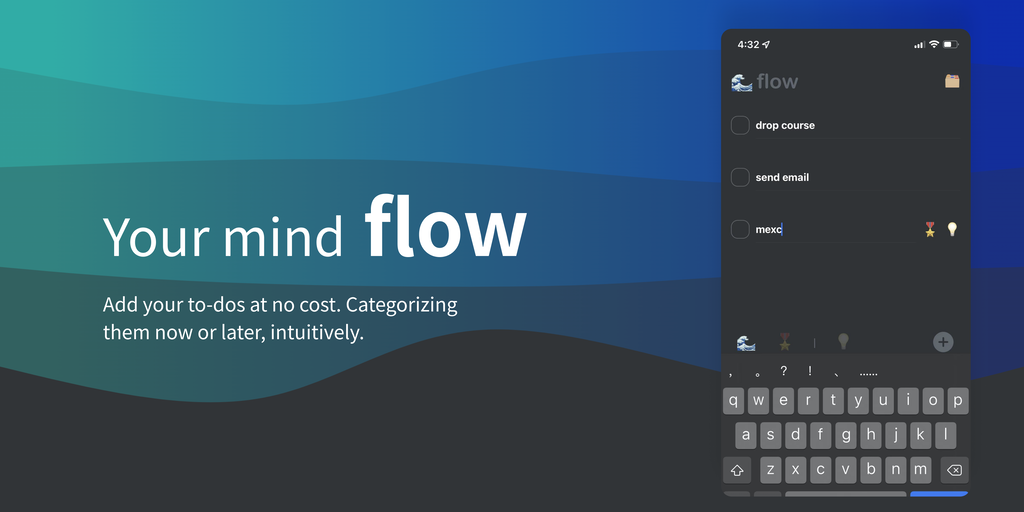Tap the x key
This screenshot has height=512, width=1024.
tap(795, 470)
